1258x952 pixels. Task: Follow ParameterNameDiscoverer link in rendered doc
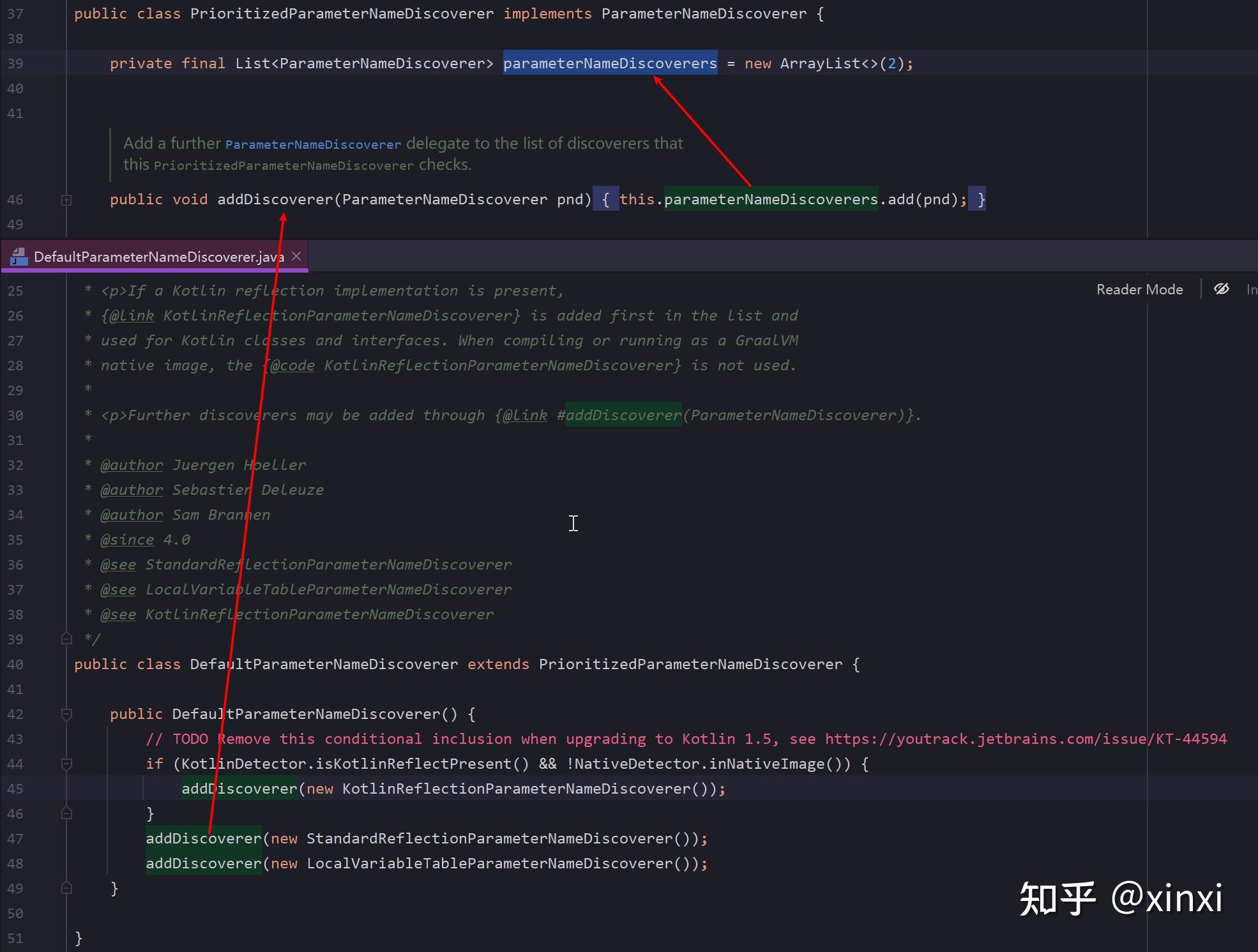(x=313, y=145)
